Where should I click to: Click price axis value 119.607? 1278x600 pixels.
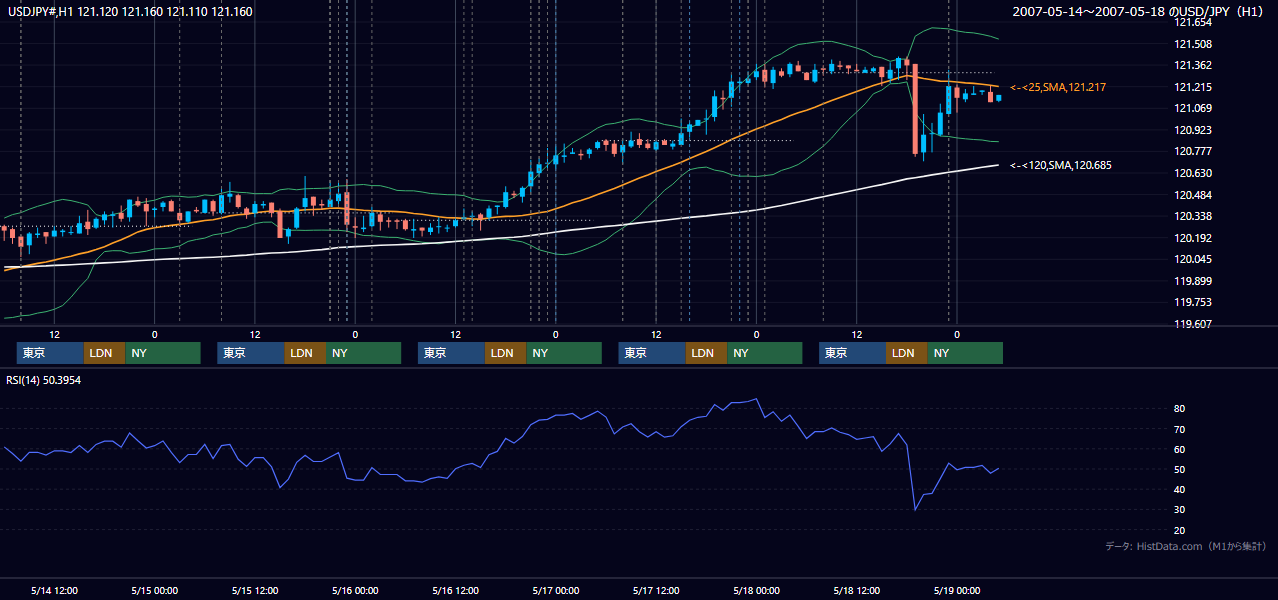click(x=1193, y=324)
